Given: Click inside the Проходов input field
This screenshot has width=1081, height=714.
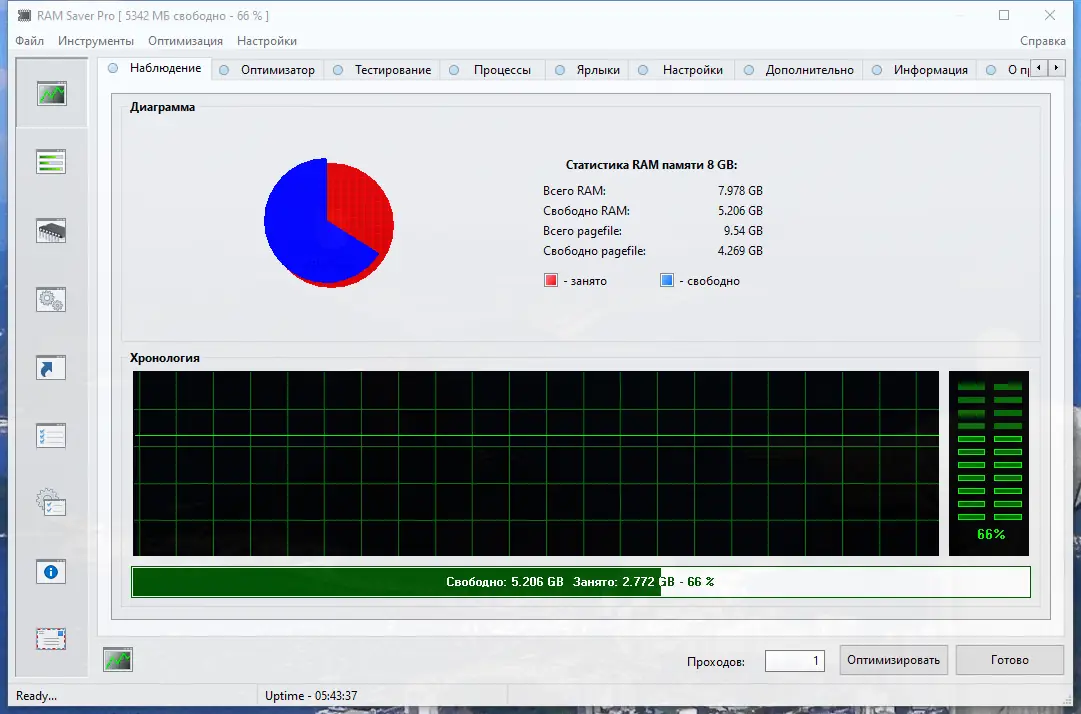Looking at the screenshot, I should point(794,660).
